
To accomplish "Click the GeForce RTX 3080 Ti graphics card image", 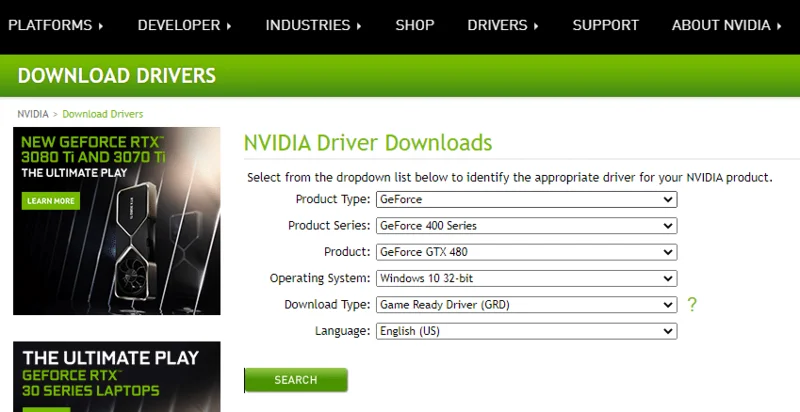I will pyautogui.click(x=135, y=245).
